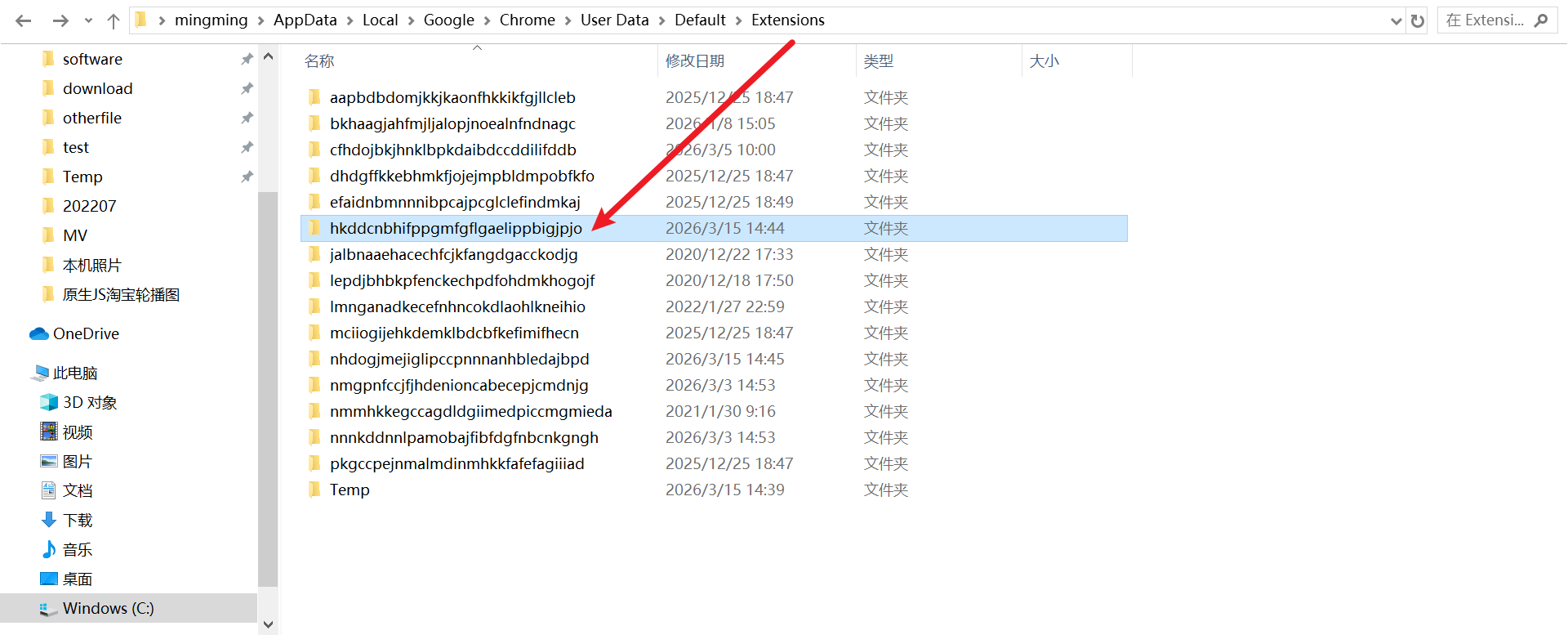Click navigation pane scroll down arrow

click(268, 624)
